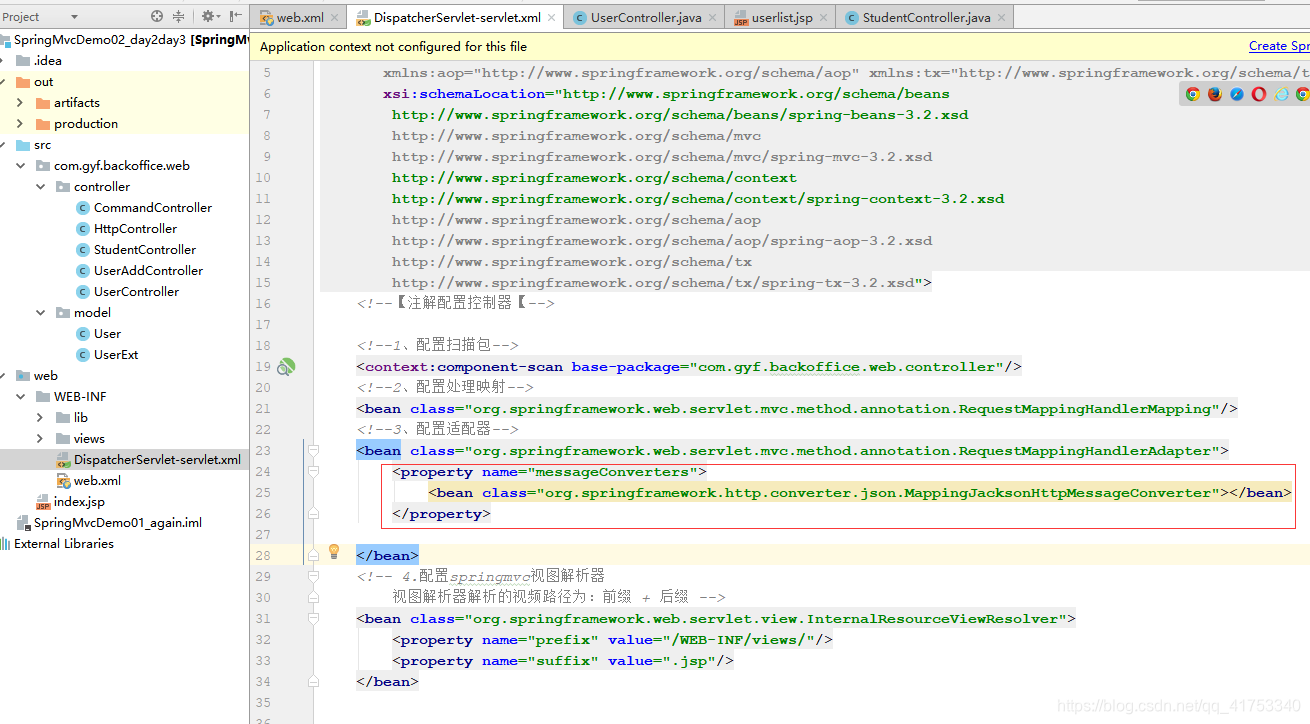Select the src folder
Image resolution: width=1310 pixels, height=724 pixels.
click(42, 145)
